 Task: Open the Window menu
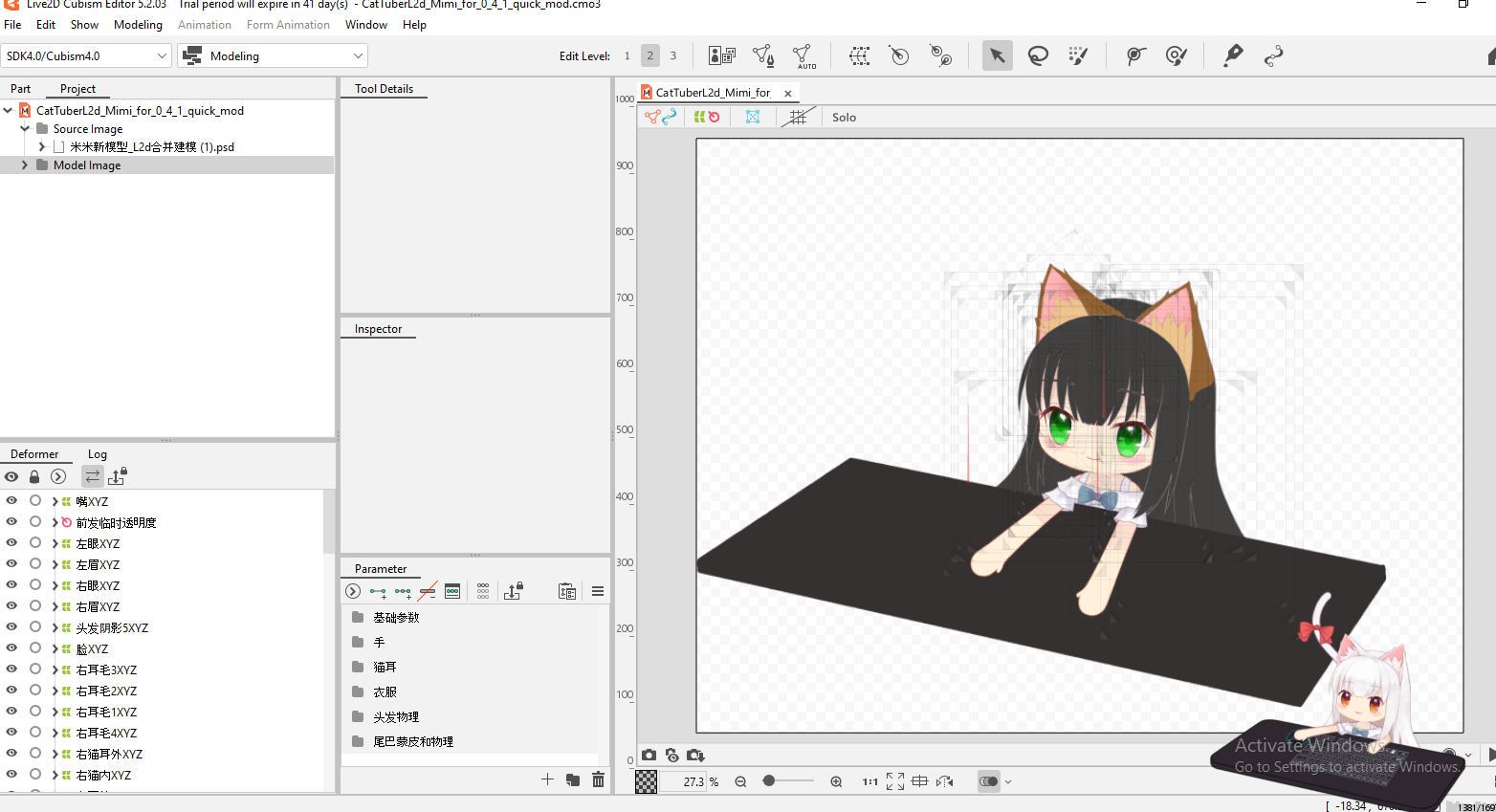pyautogui.click(x=366, y=25)
